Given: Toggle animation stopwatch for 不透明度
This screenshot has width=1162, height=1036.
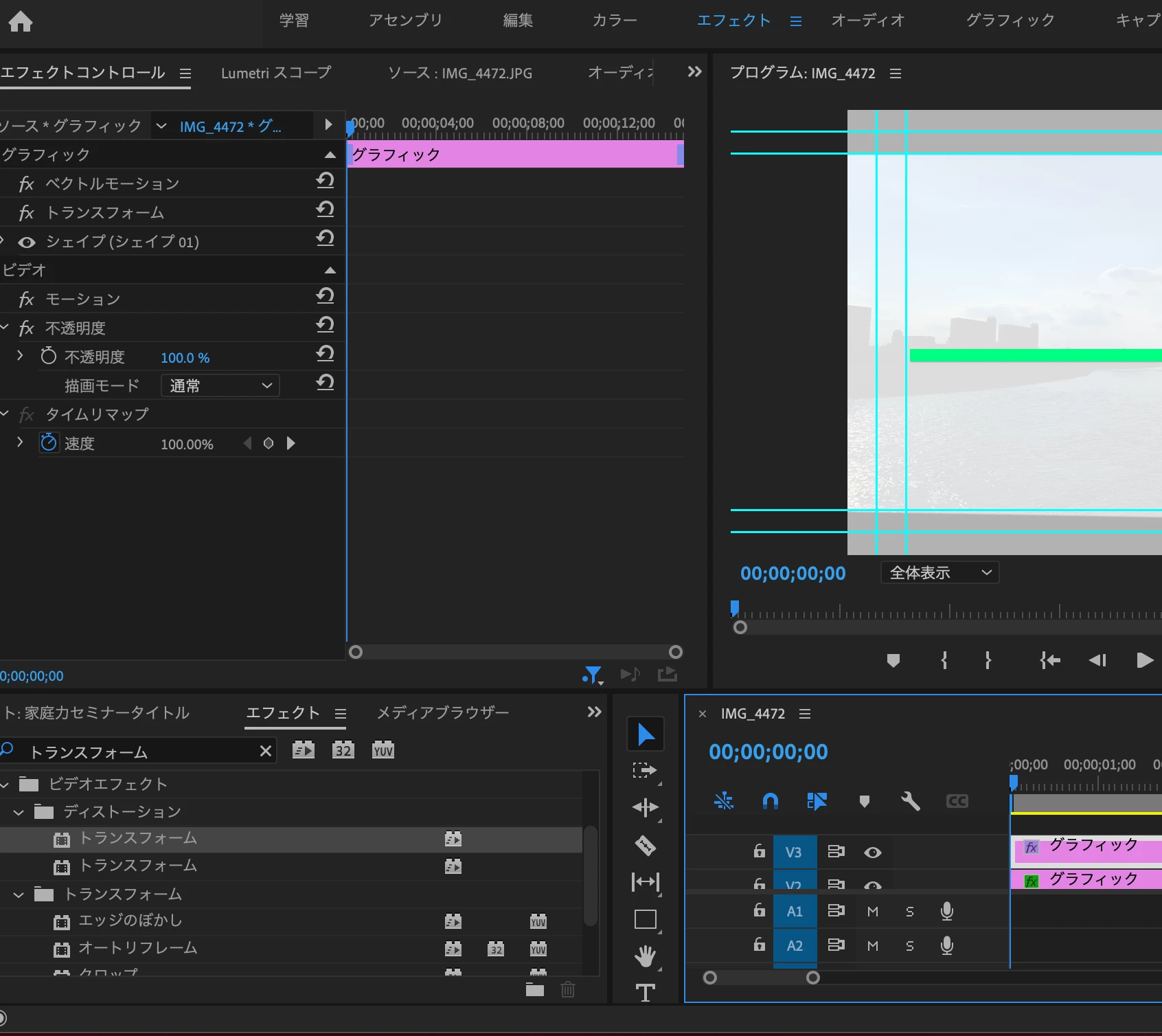Looking at the screenshot, I should pos(48,356).
